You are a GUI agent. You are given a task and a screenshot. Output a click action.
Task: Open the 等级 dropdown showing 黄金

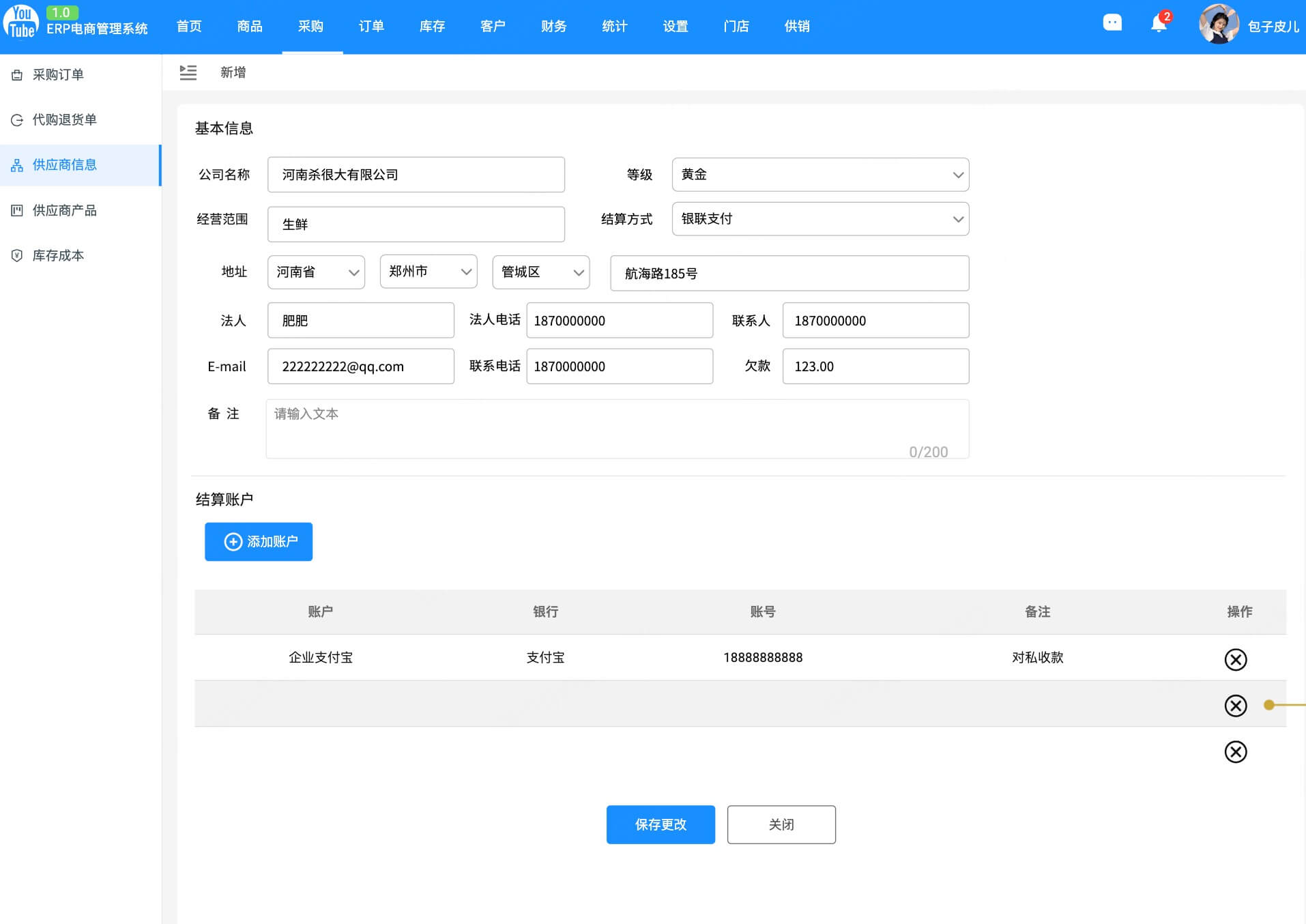(819, 174)
